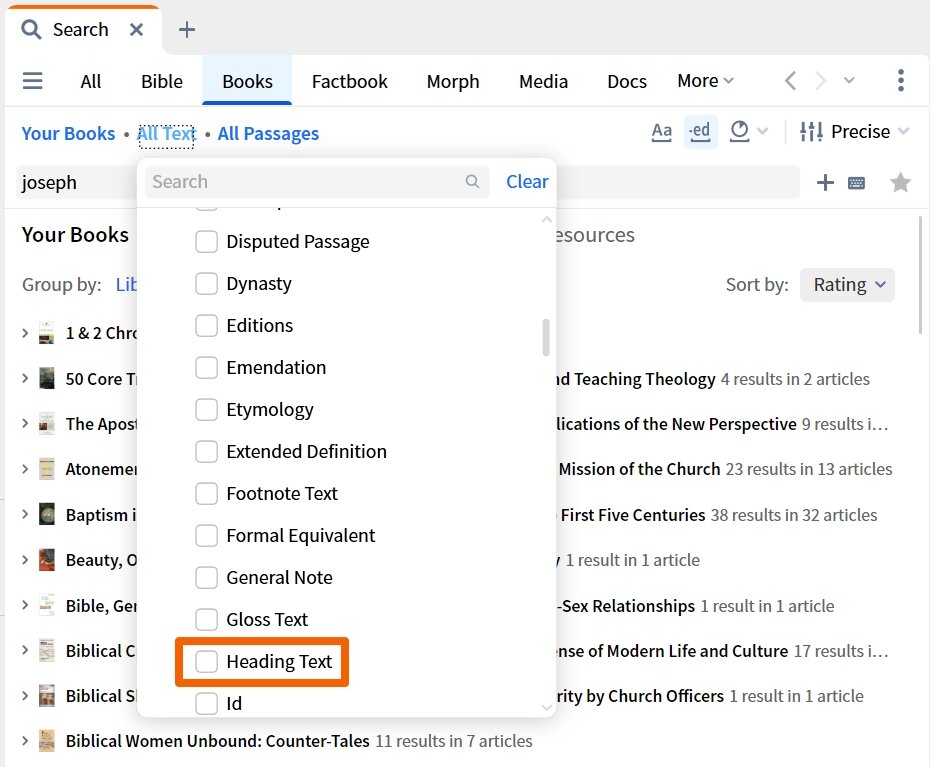Open More search types menu
Image resolution: width=930 pixels, height=767 pixels.
tap(705, 81)
